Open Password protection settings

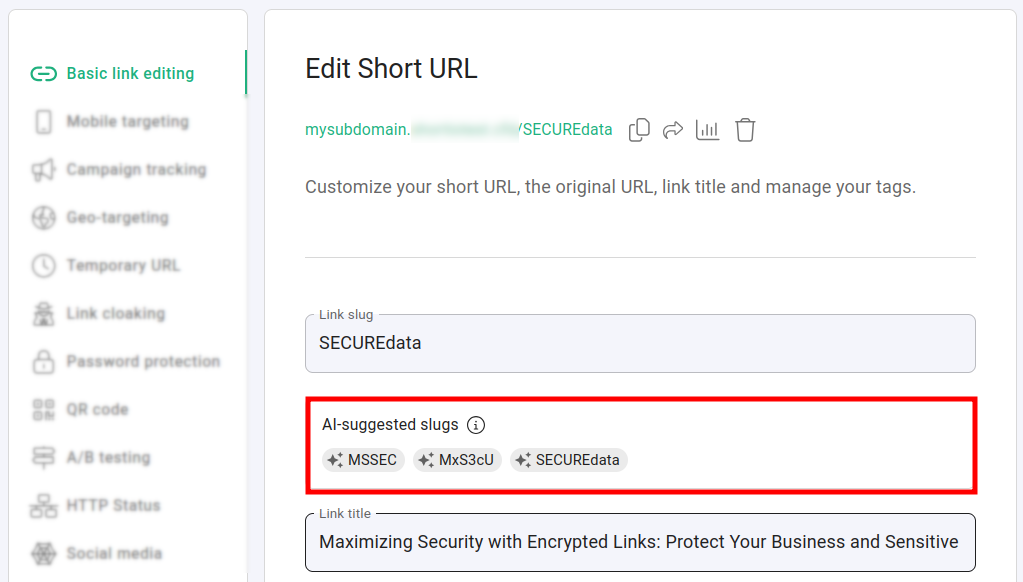pos(143,362)
